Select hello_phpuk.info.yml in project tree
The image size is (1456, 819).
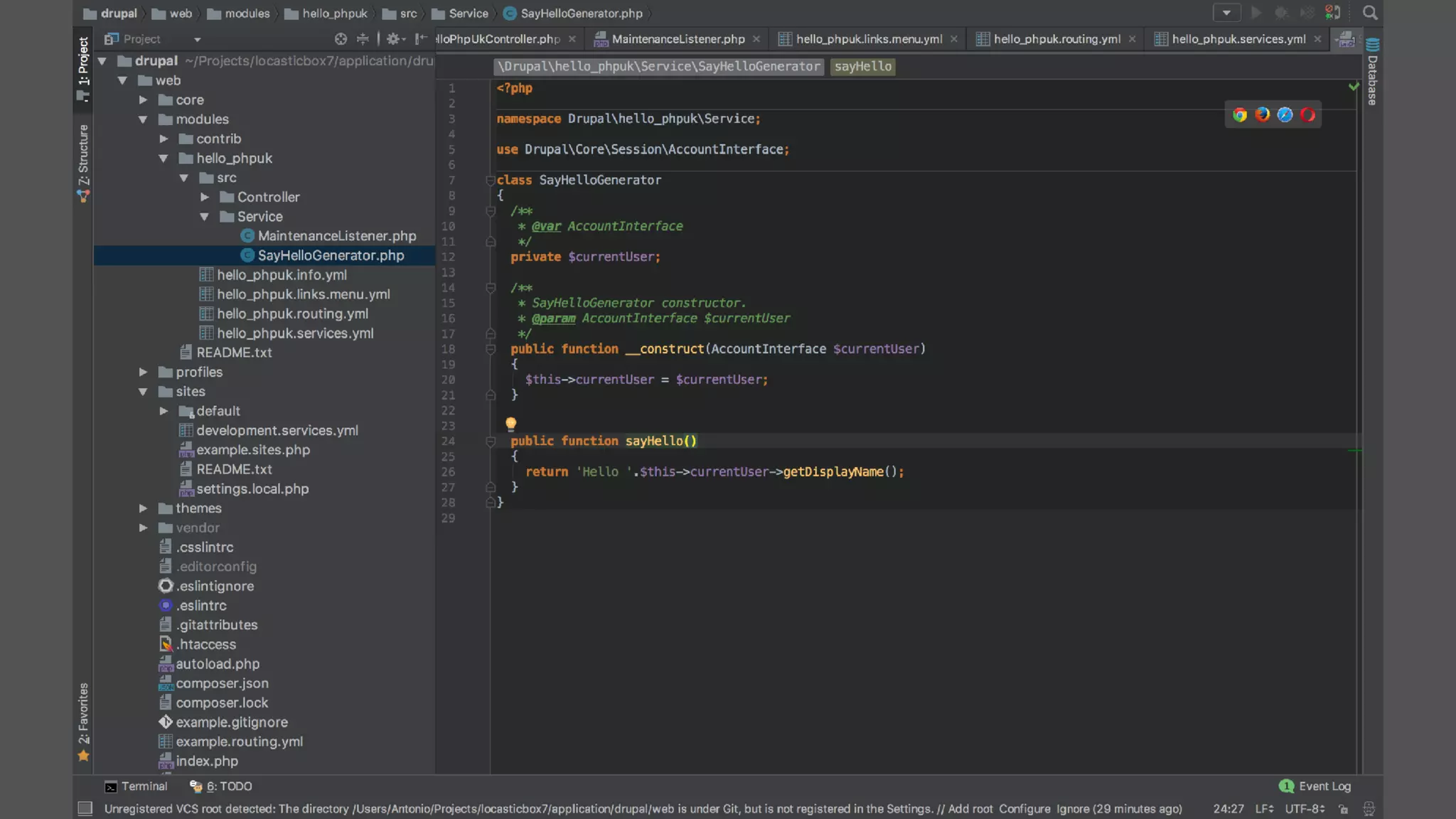pos(282,275)
